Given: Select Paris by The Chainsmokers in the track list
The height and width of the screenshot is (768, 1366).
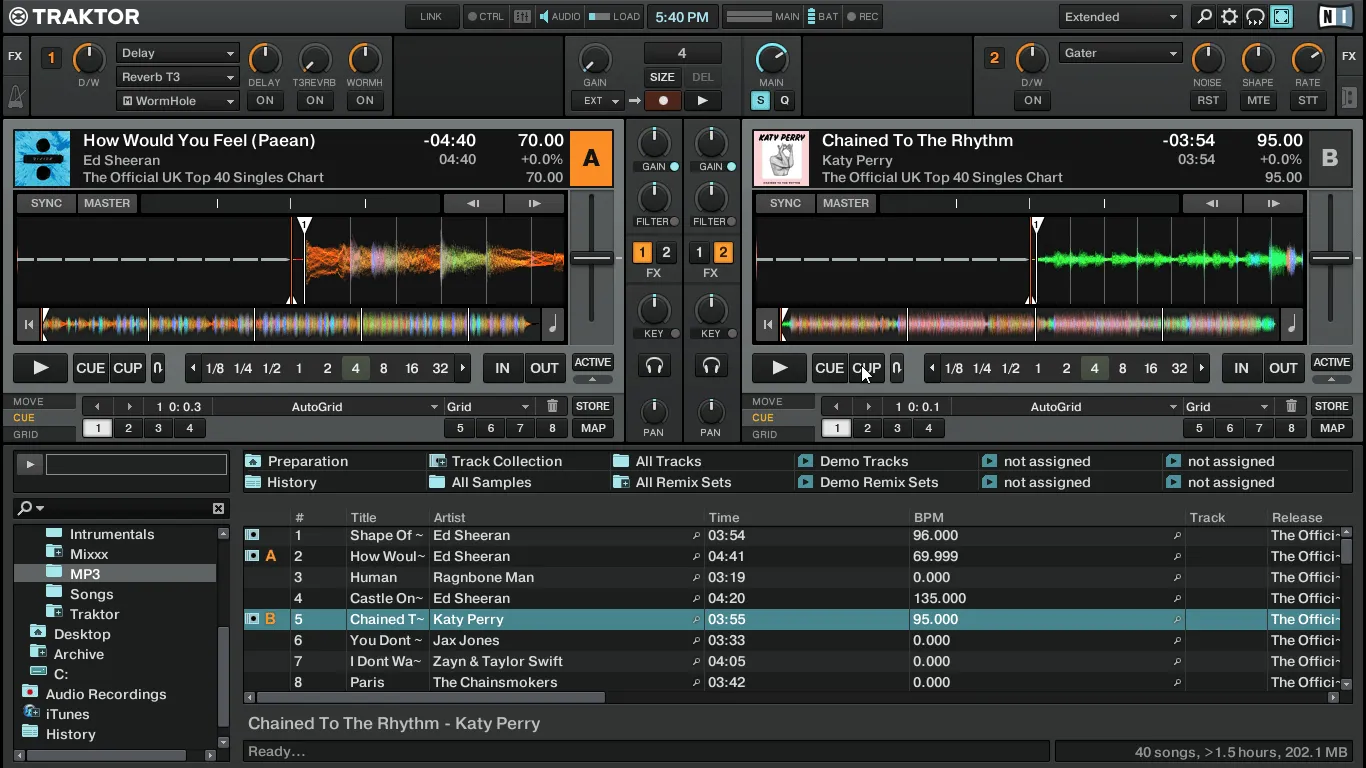Looking at the screenshot, I should (x=450, y=682).
